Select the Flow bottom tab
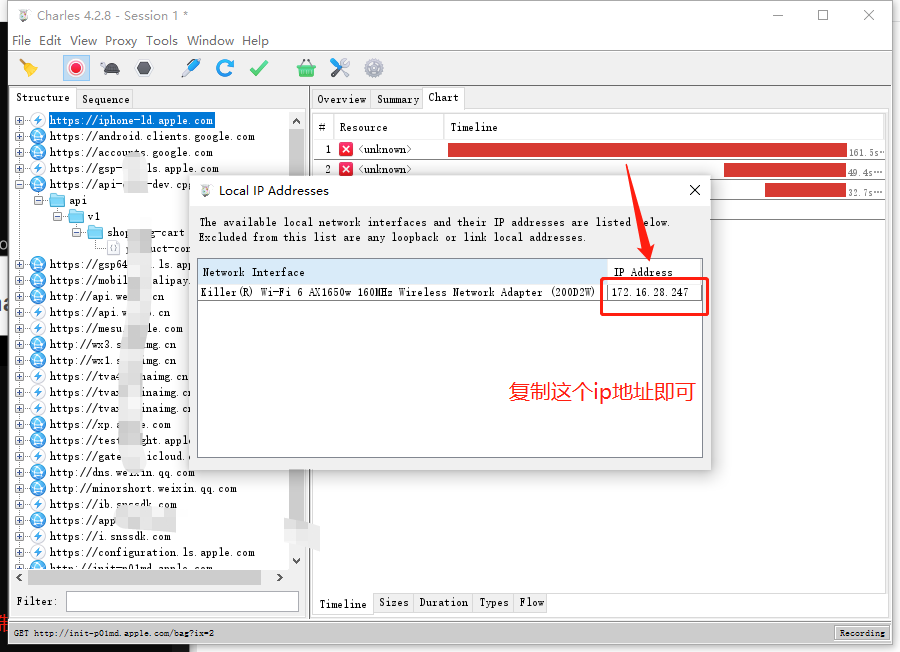900x652 pixels. (x=532, y=603)
